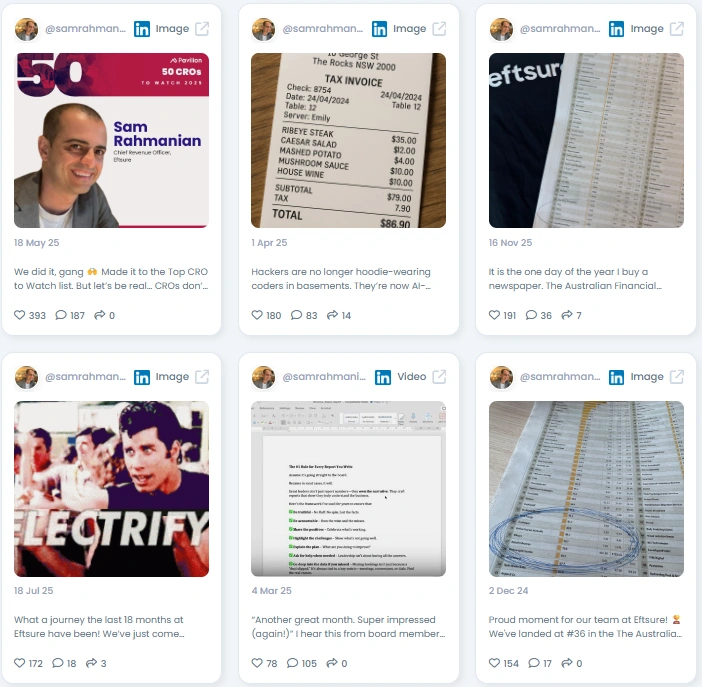Click heart icon on the 4 Mar 25 video post

pyautogui.click(x=257, y=663)
